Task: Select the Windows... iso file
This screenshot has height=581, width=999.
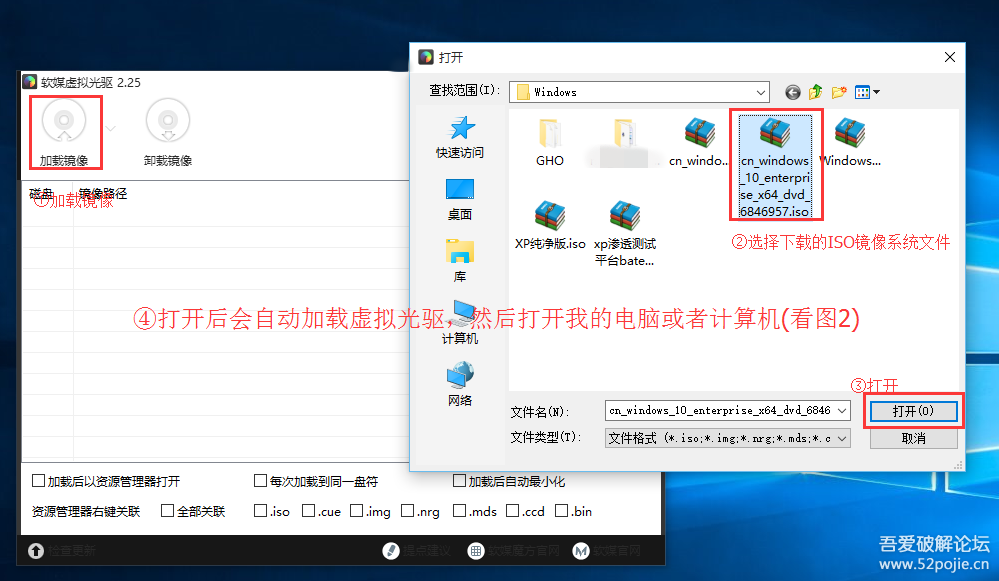Action: tap(850, 143)
